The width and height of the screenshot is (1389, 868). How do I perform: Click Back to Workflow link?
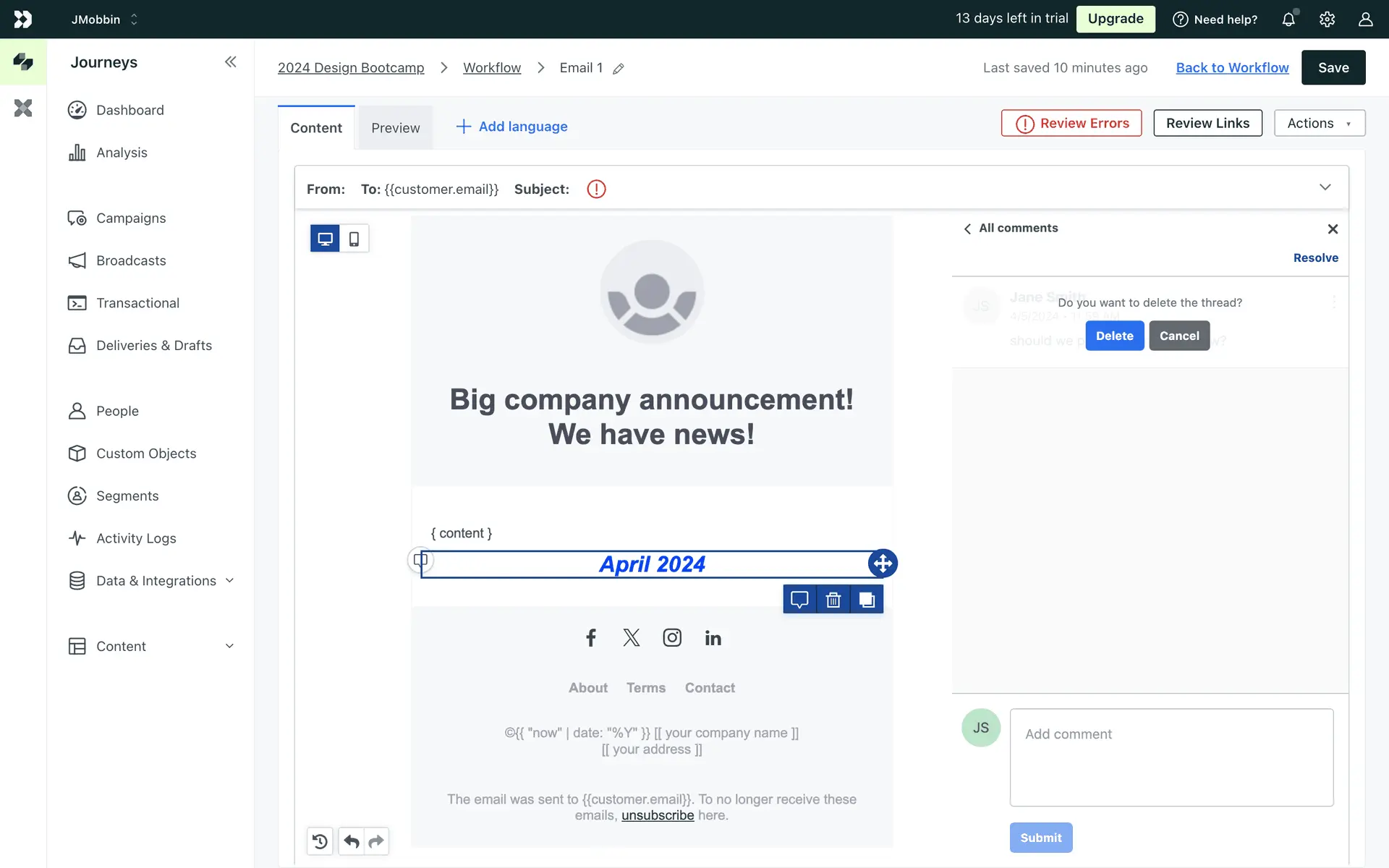point(1232,68)
